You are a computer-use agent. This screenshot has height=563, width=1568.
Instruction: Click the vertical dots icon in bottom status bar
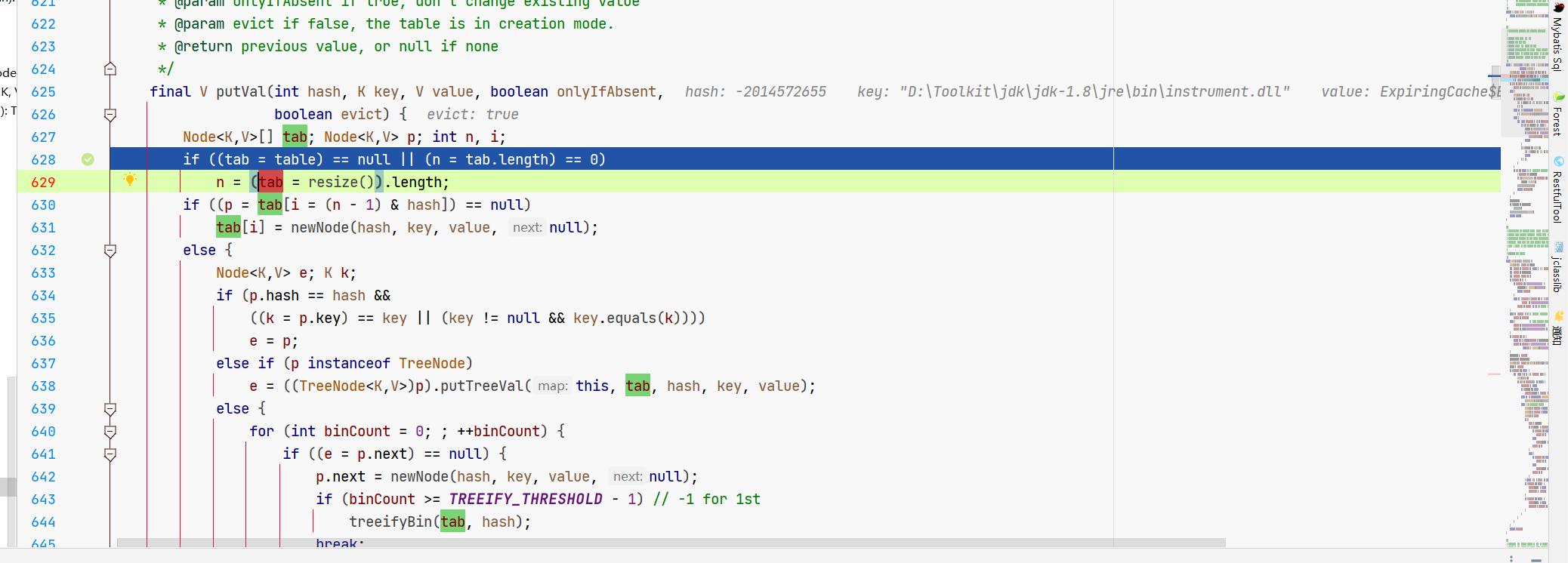[1511, 558]
